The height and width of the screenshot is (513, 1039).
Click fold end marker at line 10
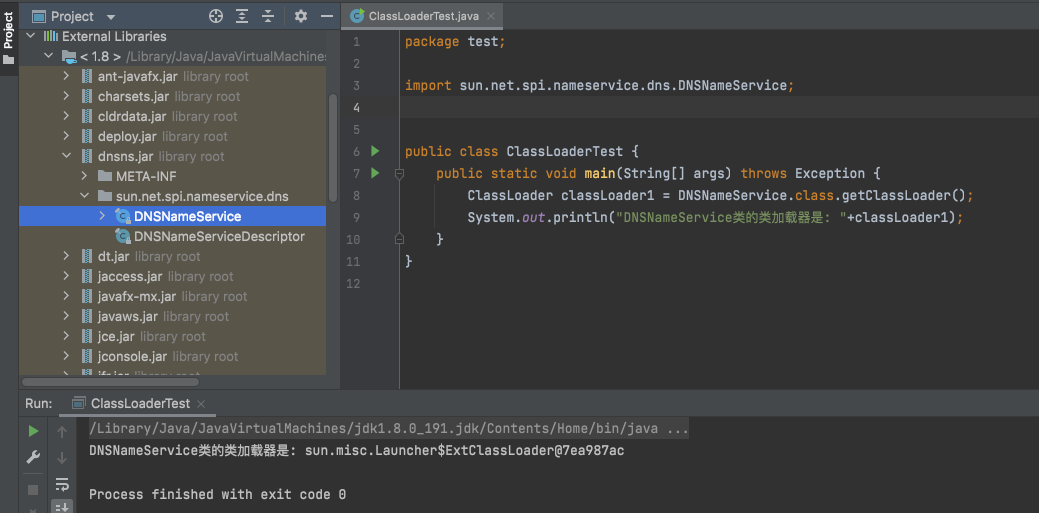(x=400, y=239)
